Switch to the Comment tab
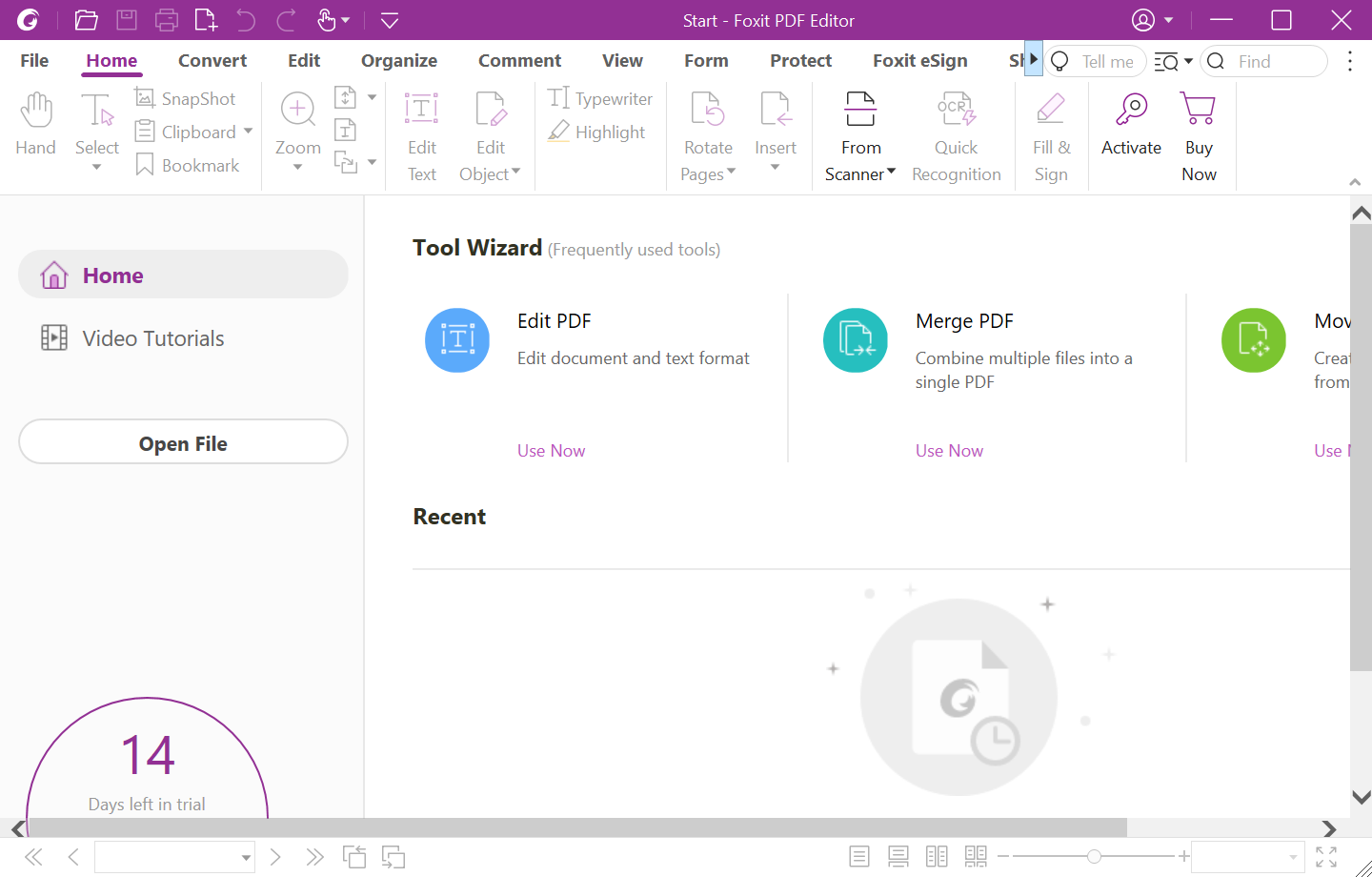Screen dimensions: 1372x877 tap(520, 60)
